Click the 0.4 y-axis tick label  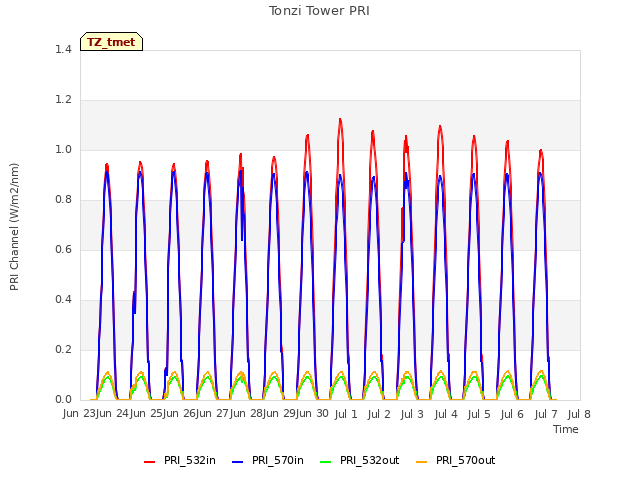click(x=63, y=300)
